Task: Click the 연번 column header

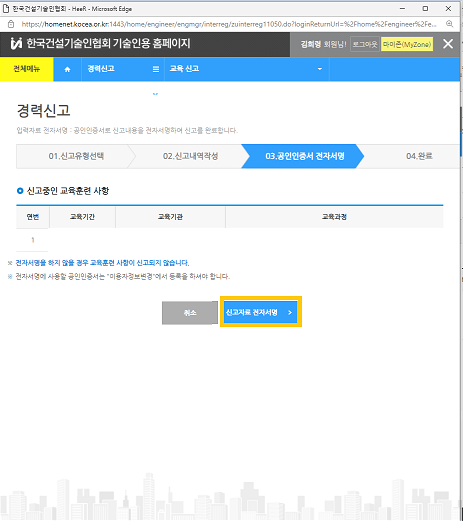Action: pos(33,217)
